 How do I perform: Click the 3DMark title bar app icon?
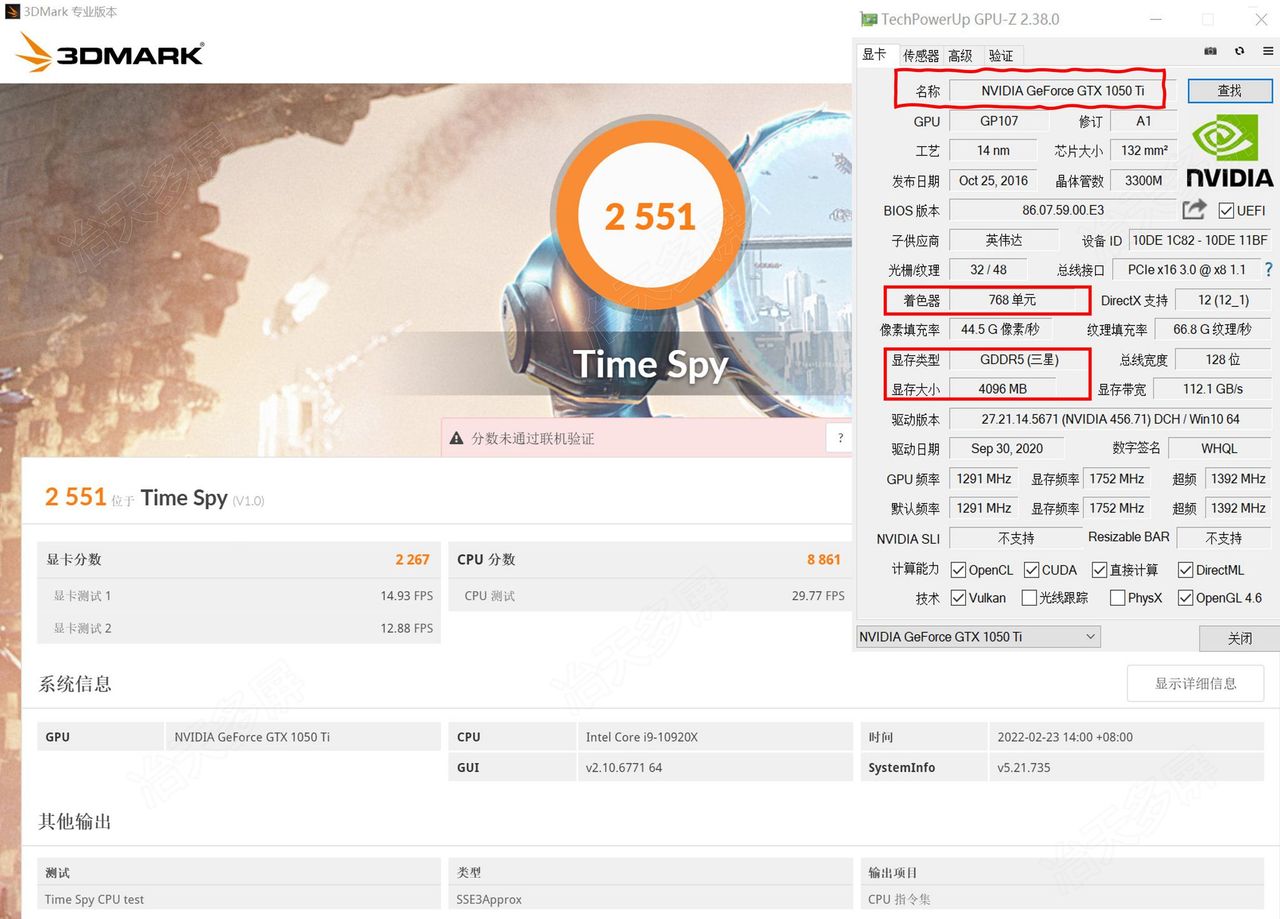point(11,12)
